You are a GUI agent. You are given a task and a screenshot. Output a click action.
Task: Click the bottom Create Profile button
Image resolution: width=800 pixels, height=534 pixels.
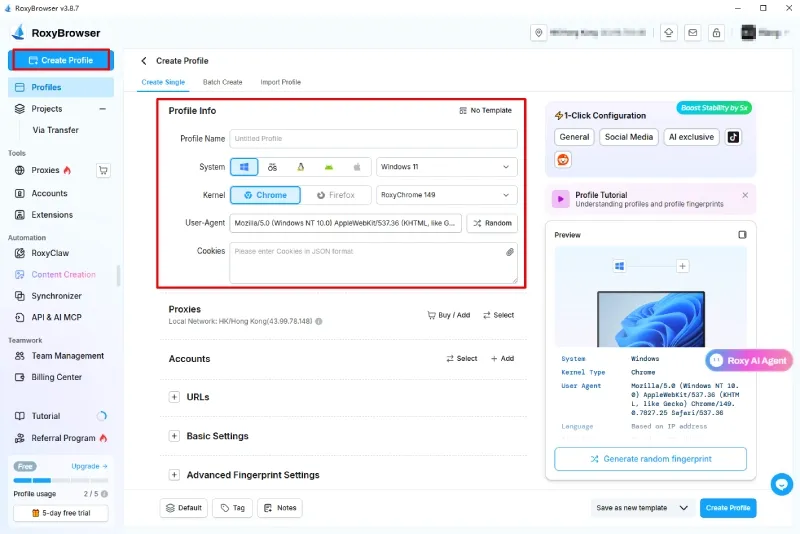click(728, 508)
